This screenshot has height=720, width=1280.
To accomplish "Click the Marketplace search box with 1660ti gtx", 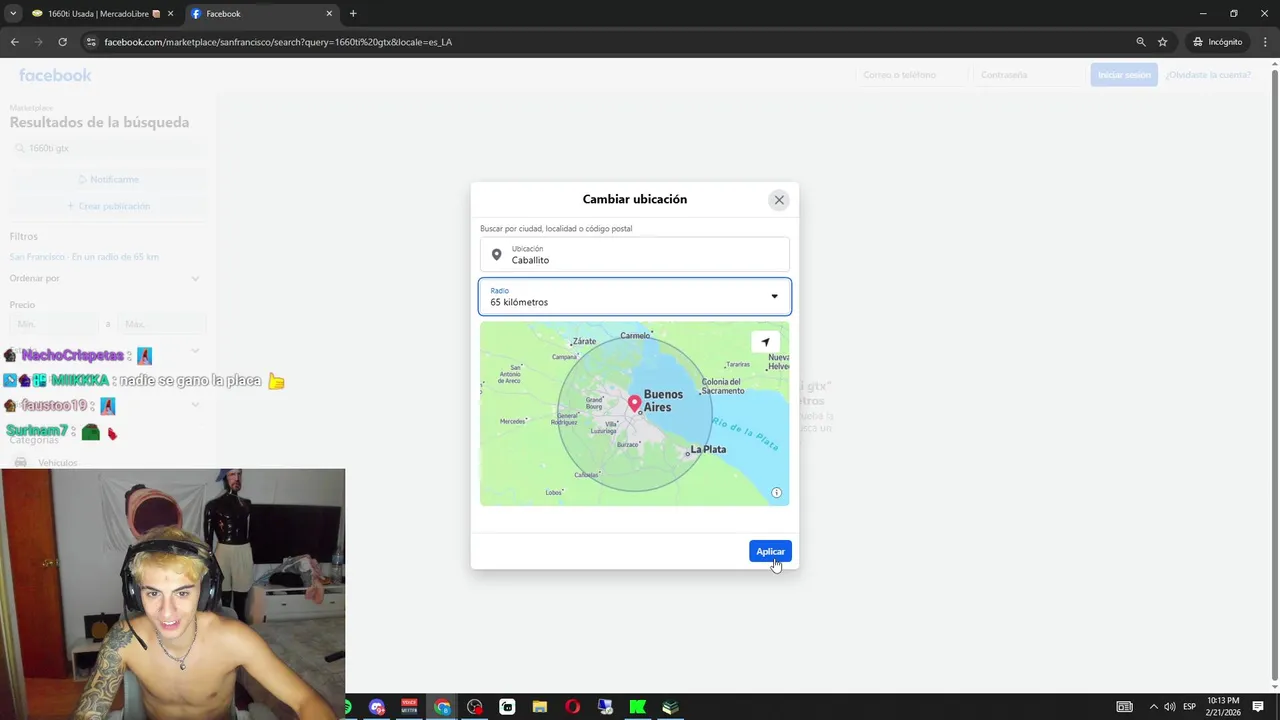I will point(108,148).
